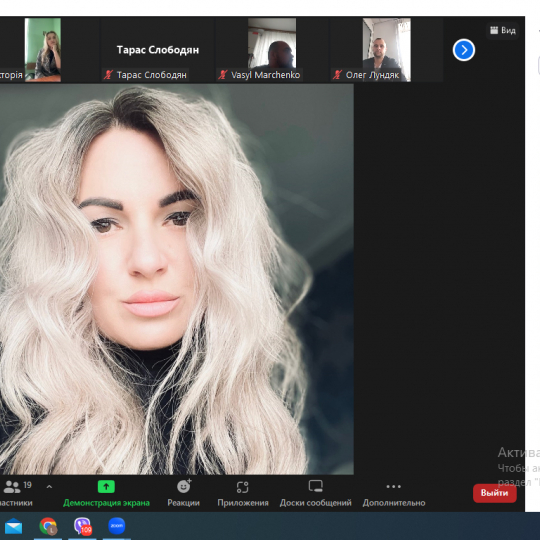Open the Приложения apps icon
Viewport: 540px width, 540px height.
242,487
